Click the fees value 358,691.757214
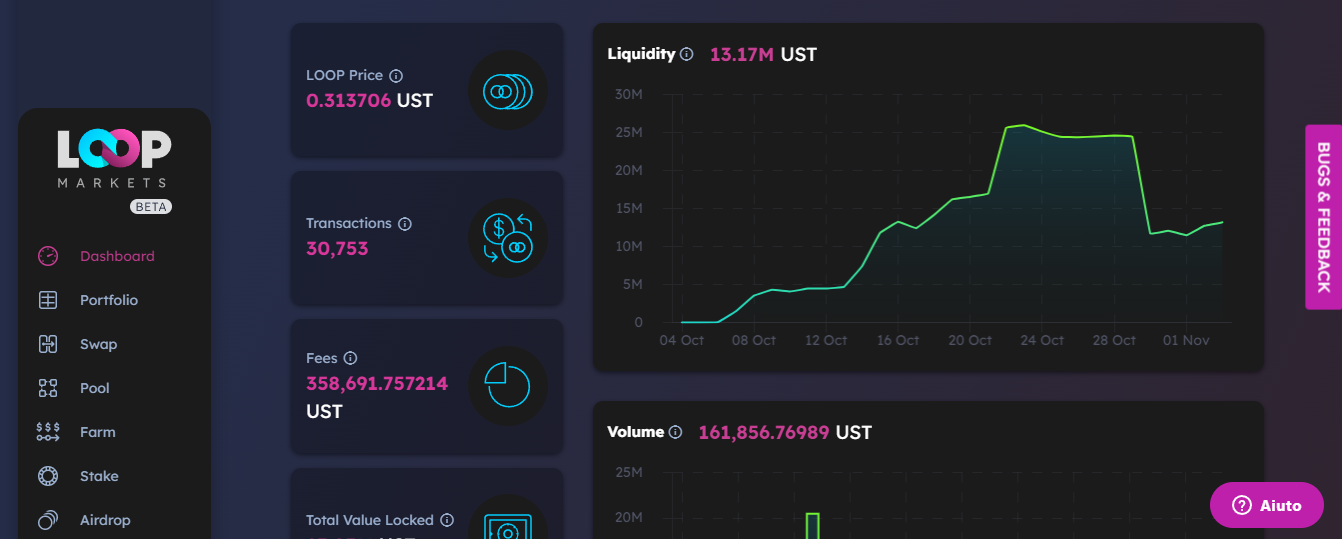 pyautogui.click(x=377, y=383)
